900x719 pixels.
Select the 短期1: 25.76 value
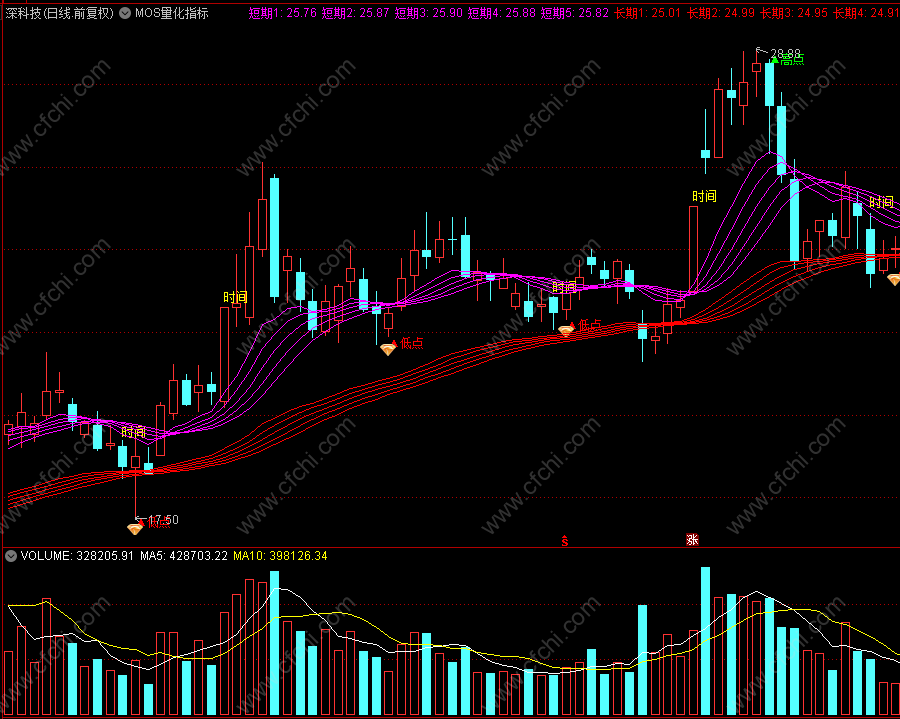coord(282,13)
